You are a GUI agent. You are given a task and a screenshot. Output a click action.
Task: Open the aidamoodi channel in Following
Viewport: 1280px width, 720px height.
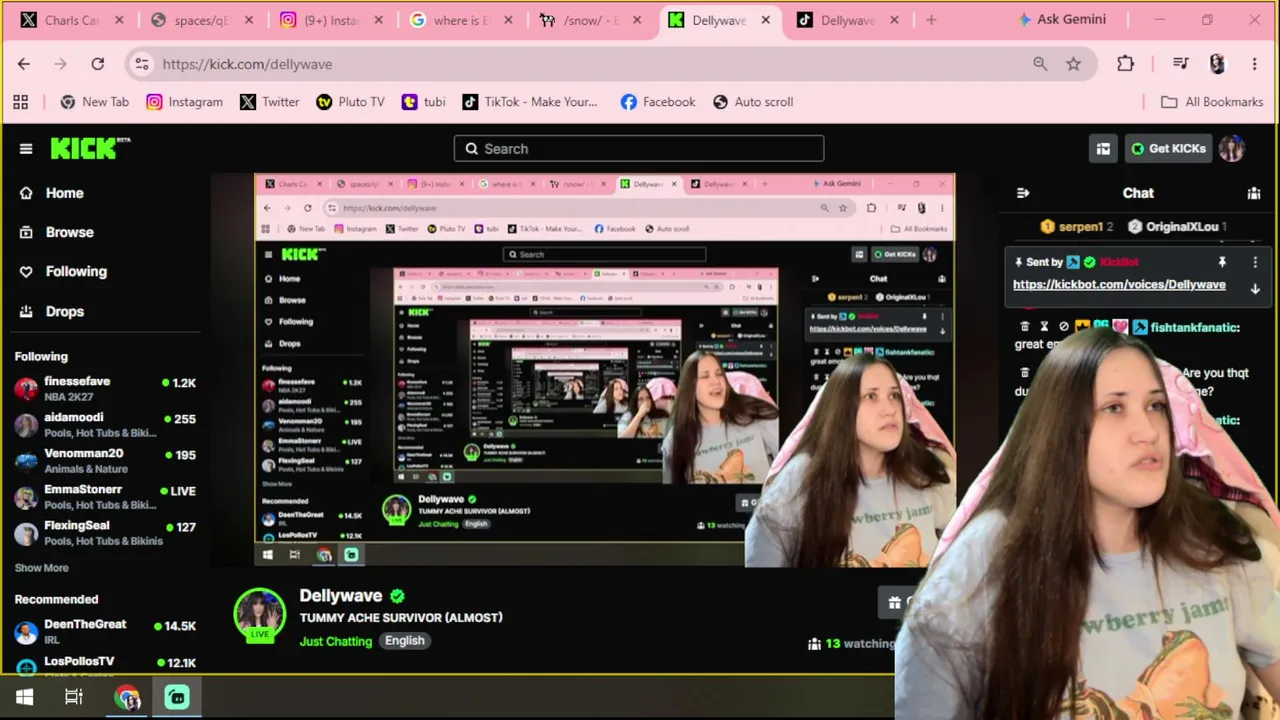[x=105, y=425]
